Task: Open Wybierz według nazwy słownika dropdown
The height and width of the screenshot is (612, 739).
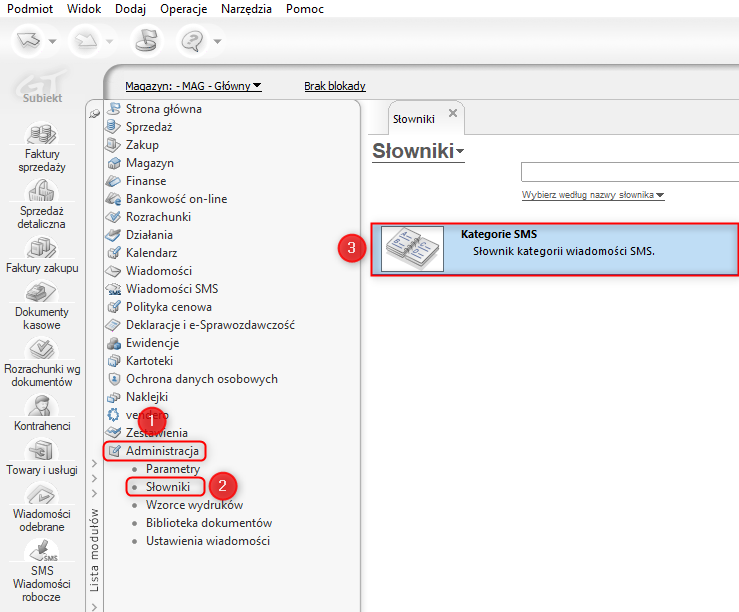Action: point(593,195)
